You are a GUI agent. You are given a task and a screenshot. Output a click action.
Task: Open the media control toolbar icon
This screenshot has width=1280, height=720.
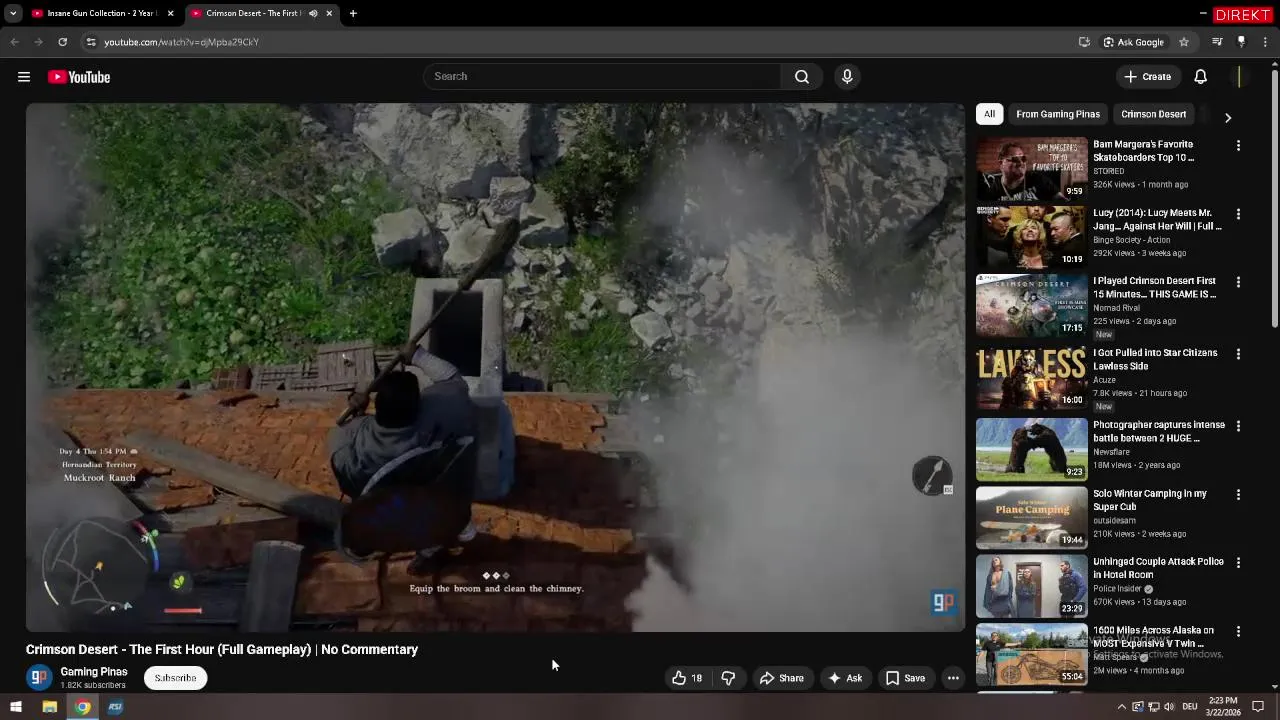(1217, 42)
